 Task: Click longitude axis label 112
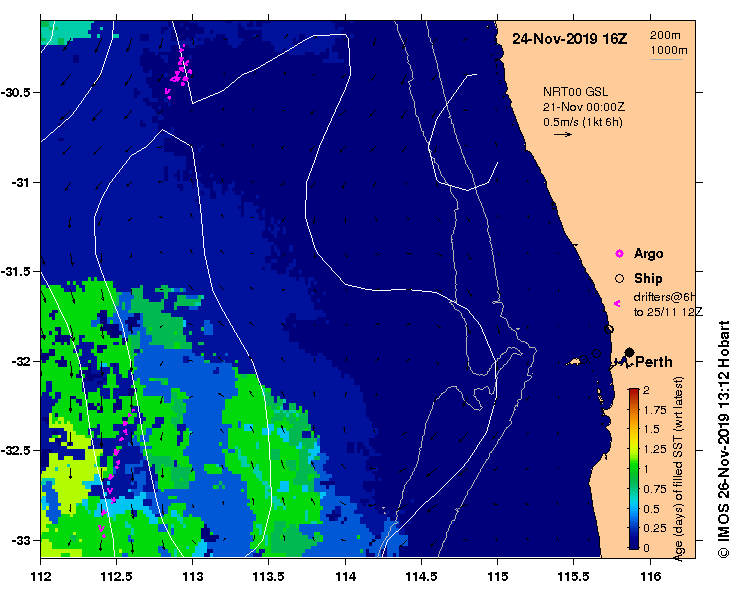pos(40,576)
